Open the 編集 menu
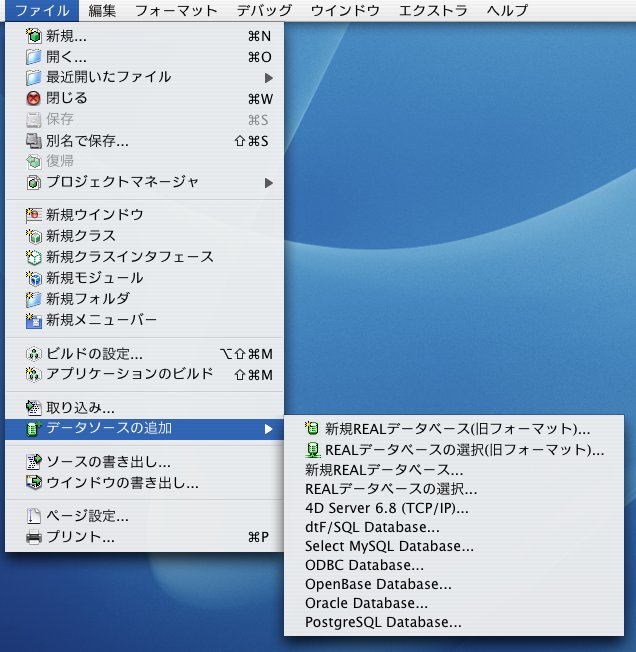636x652 pixels. 102,10
